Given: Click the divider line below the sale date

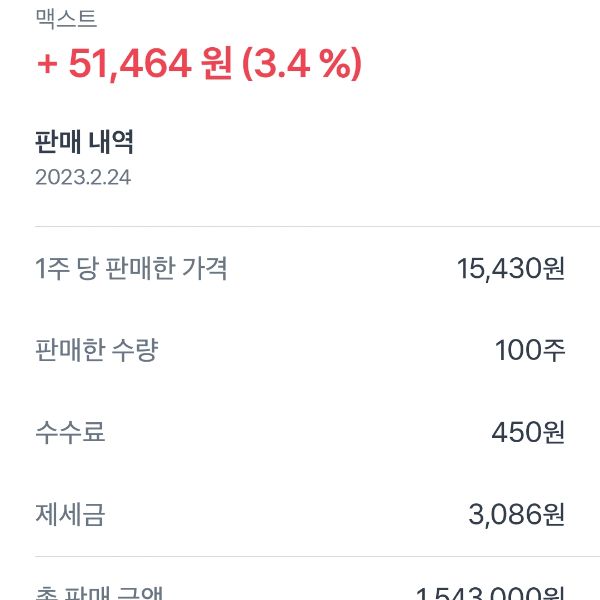Looking at the screenshot, I should [300, 226].
